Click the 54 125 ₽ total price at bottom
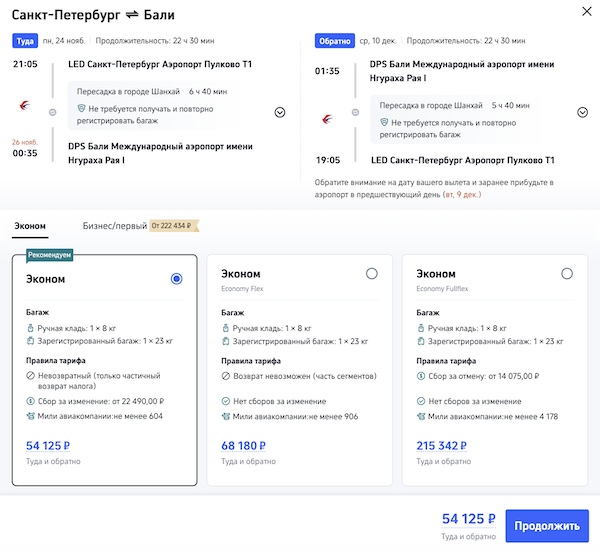 [468, 518]
